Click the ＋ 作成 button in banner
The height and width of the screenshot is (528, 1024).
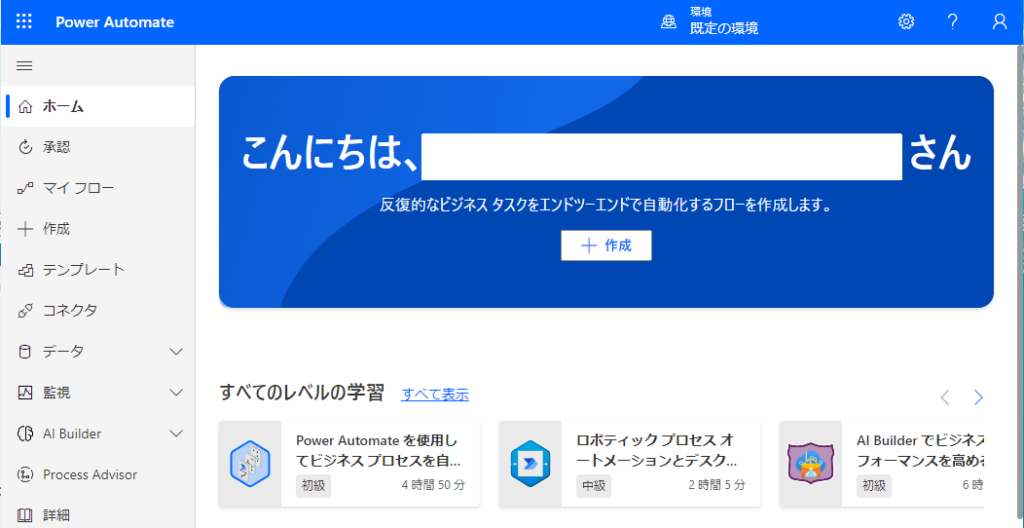click(x=606, y=246)
